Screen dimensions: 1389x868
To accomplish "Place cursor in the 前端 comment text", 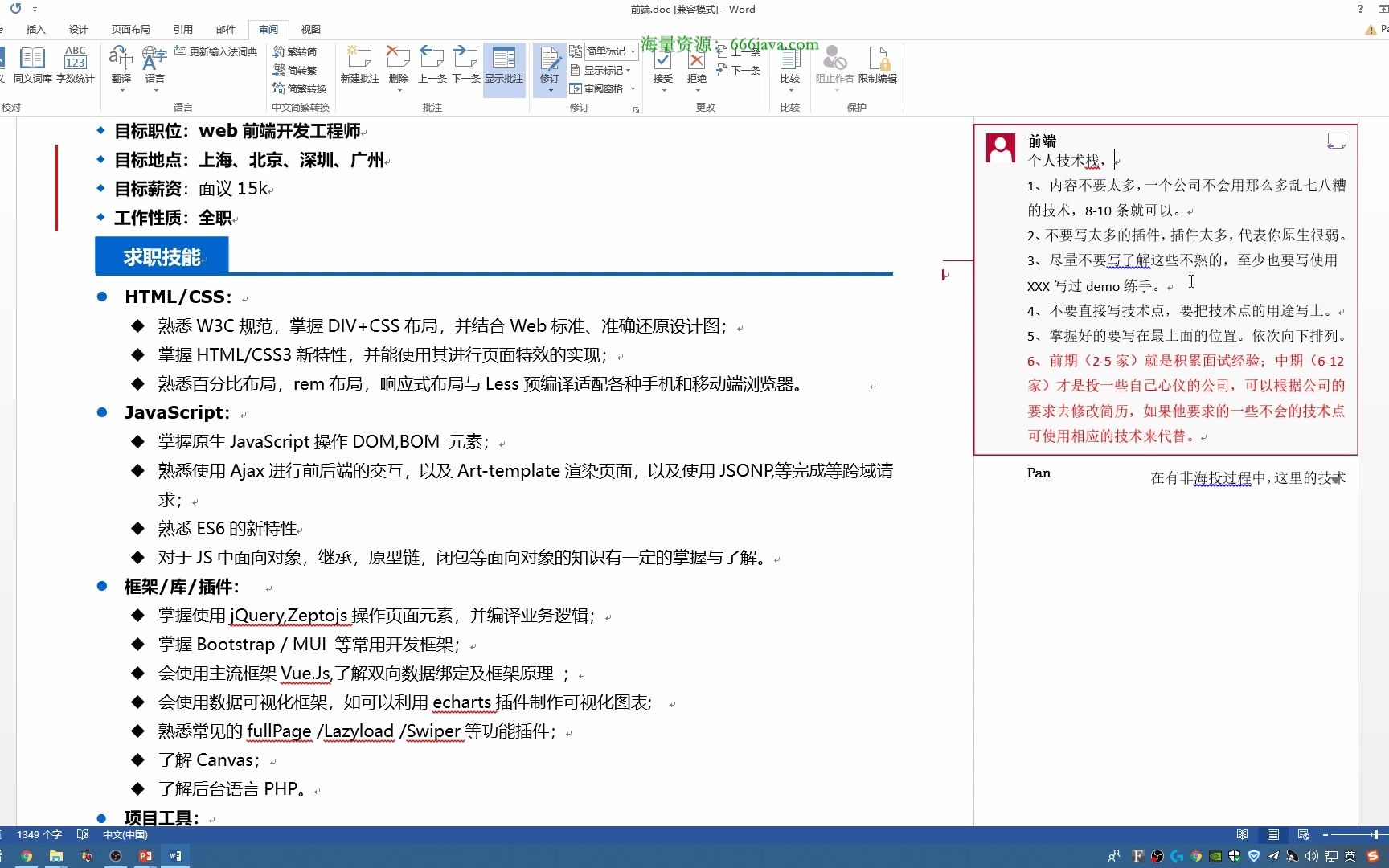I will pos(1186,297).
